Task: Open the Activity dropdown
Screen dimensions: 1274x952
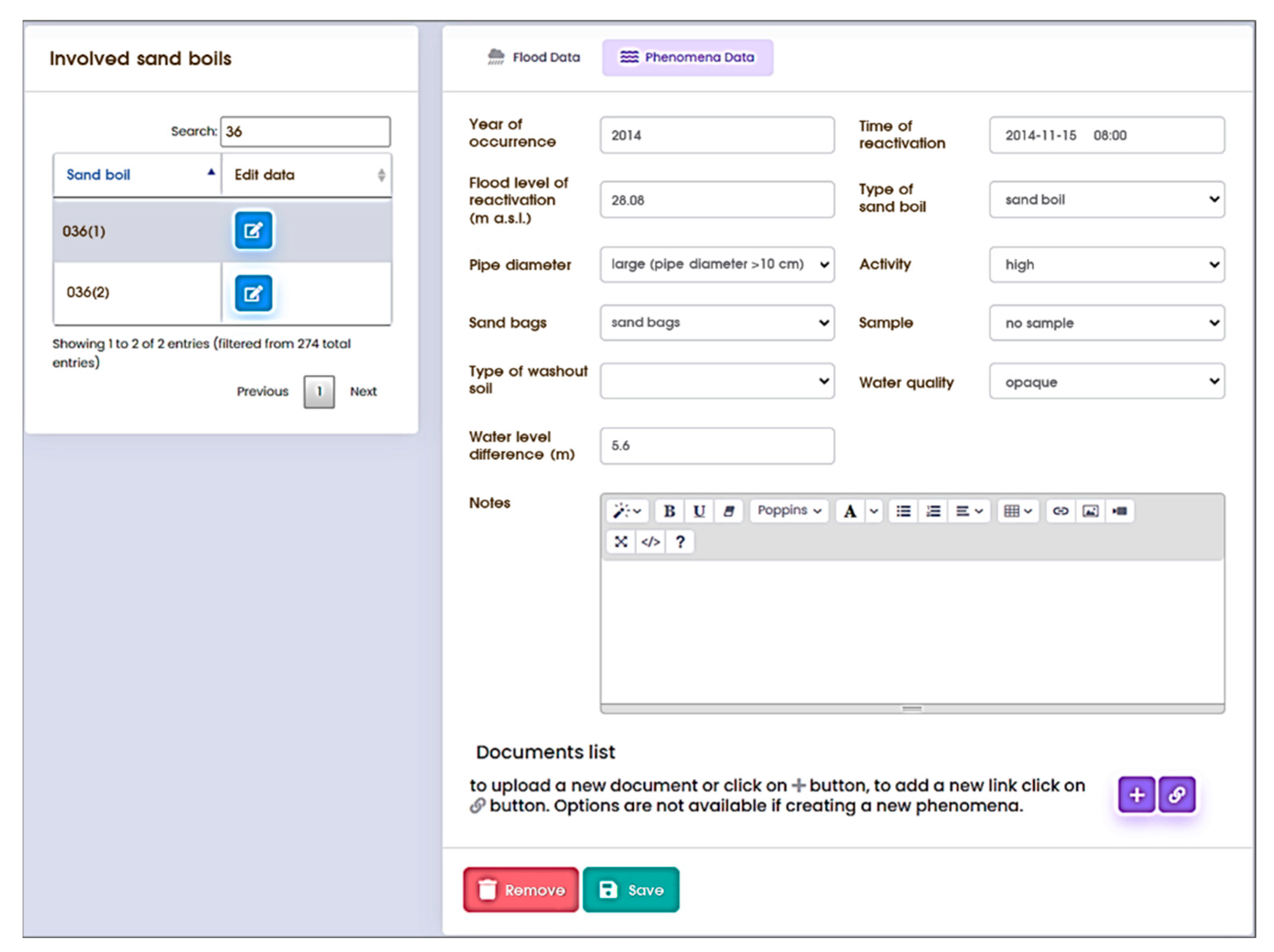Action: (x=1107, y=264)
